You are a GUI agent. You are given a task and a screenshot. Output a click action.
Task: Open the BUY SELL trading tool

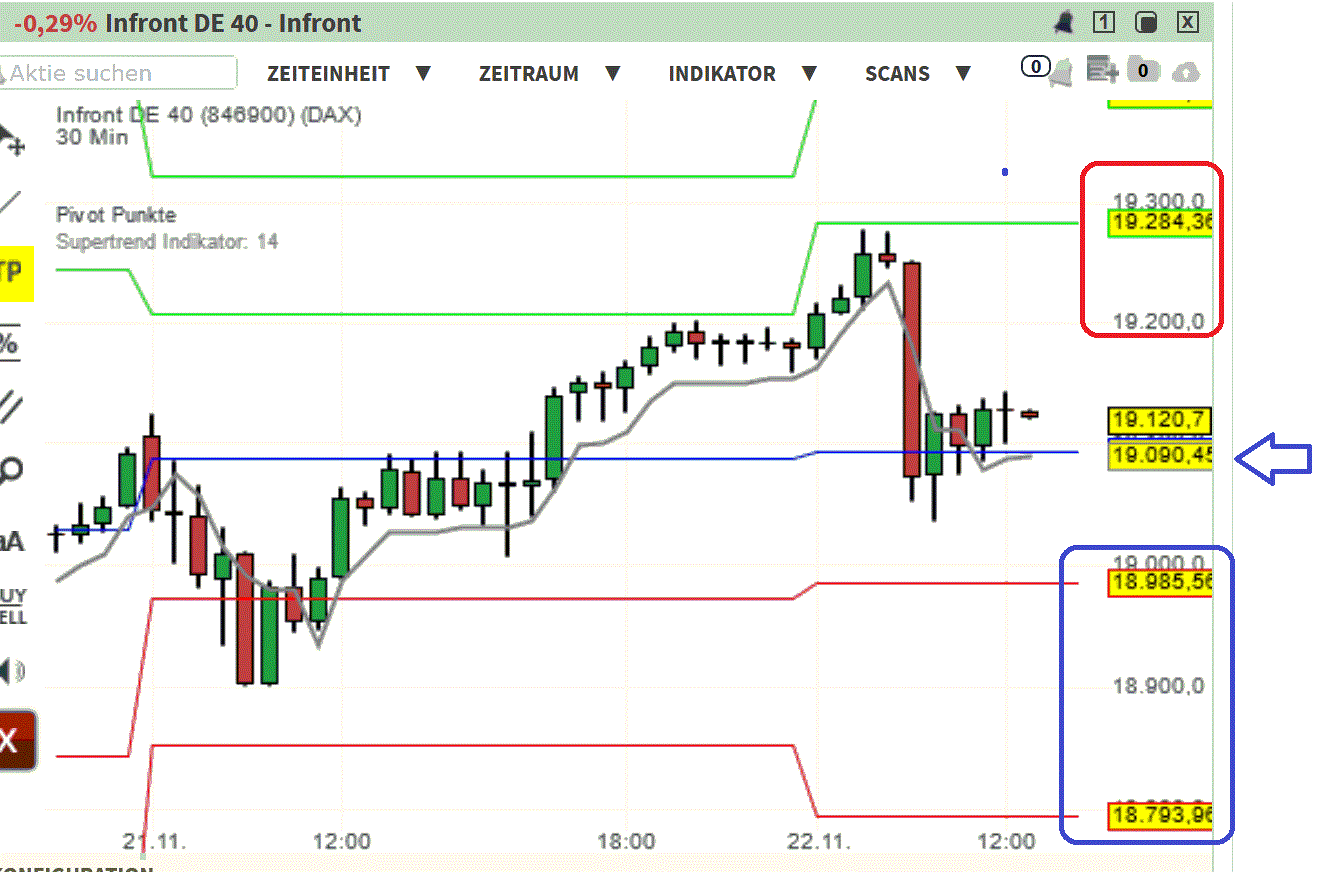[13, 607]
